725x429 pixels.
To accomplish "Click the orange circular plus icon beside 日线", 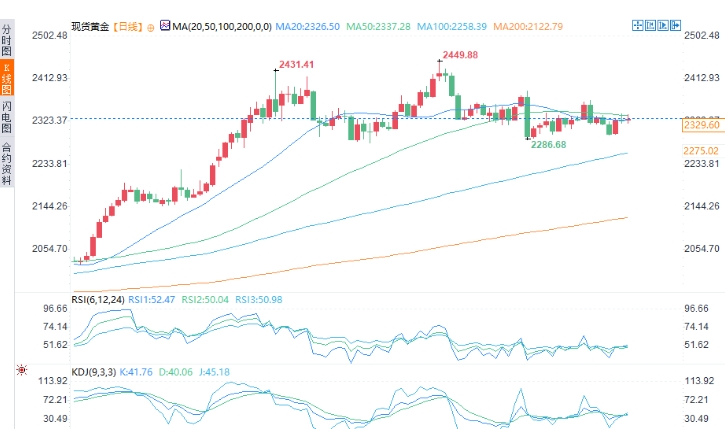I will pyautogui.click(x=150, y=28).
